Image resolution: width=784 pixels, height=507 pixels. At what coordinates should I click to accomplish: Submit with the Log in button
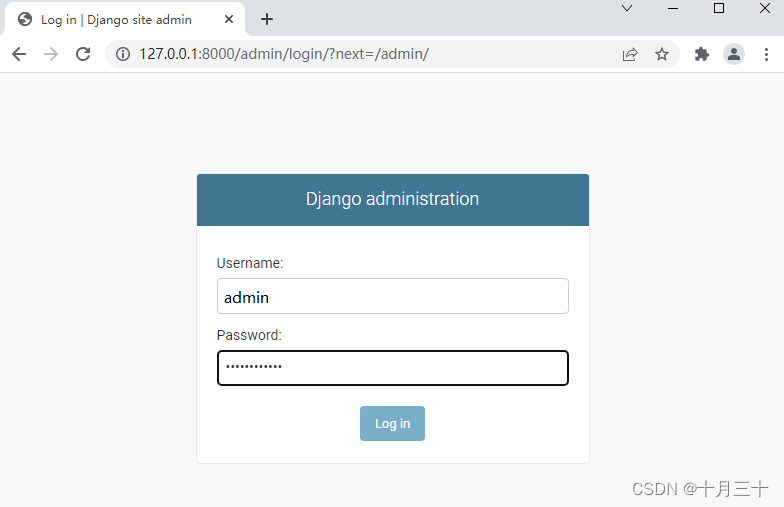pos(392,424)
